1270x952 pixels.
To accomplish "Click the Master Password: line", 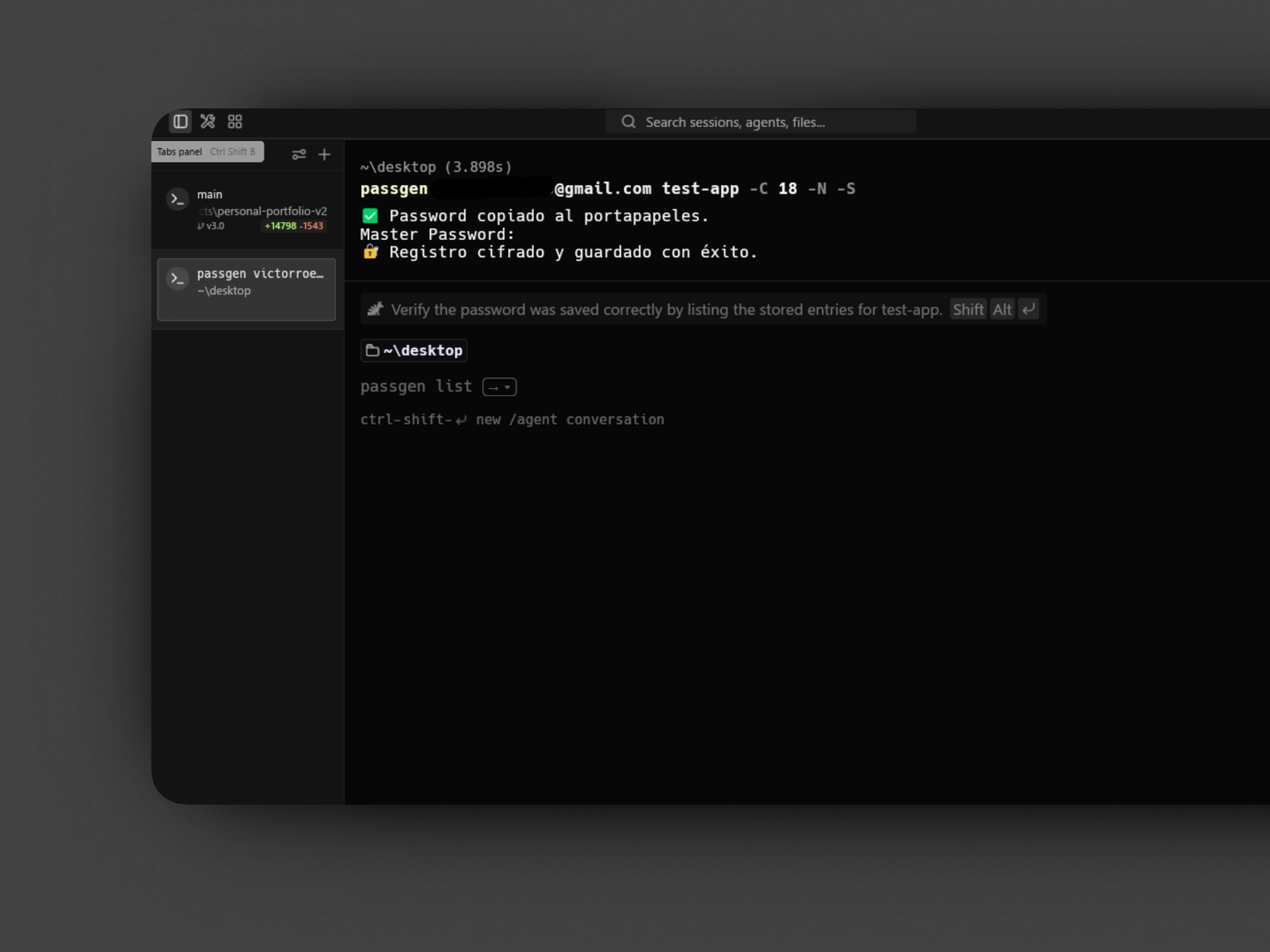I will click(437, 234).
